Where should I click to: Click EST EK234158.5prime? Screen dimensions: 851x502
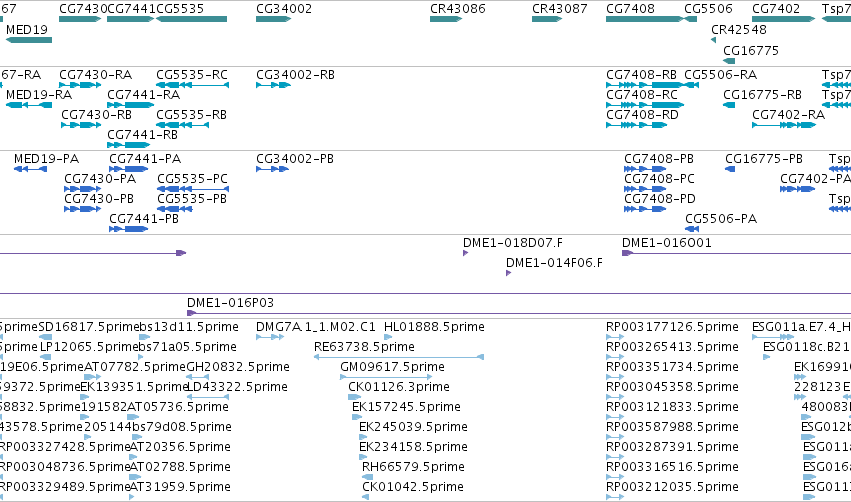click(x=363, y=457)
